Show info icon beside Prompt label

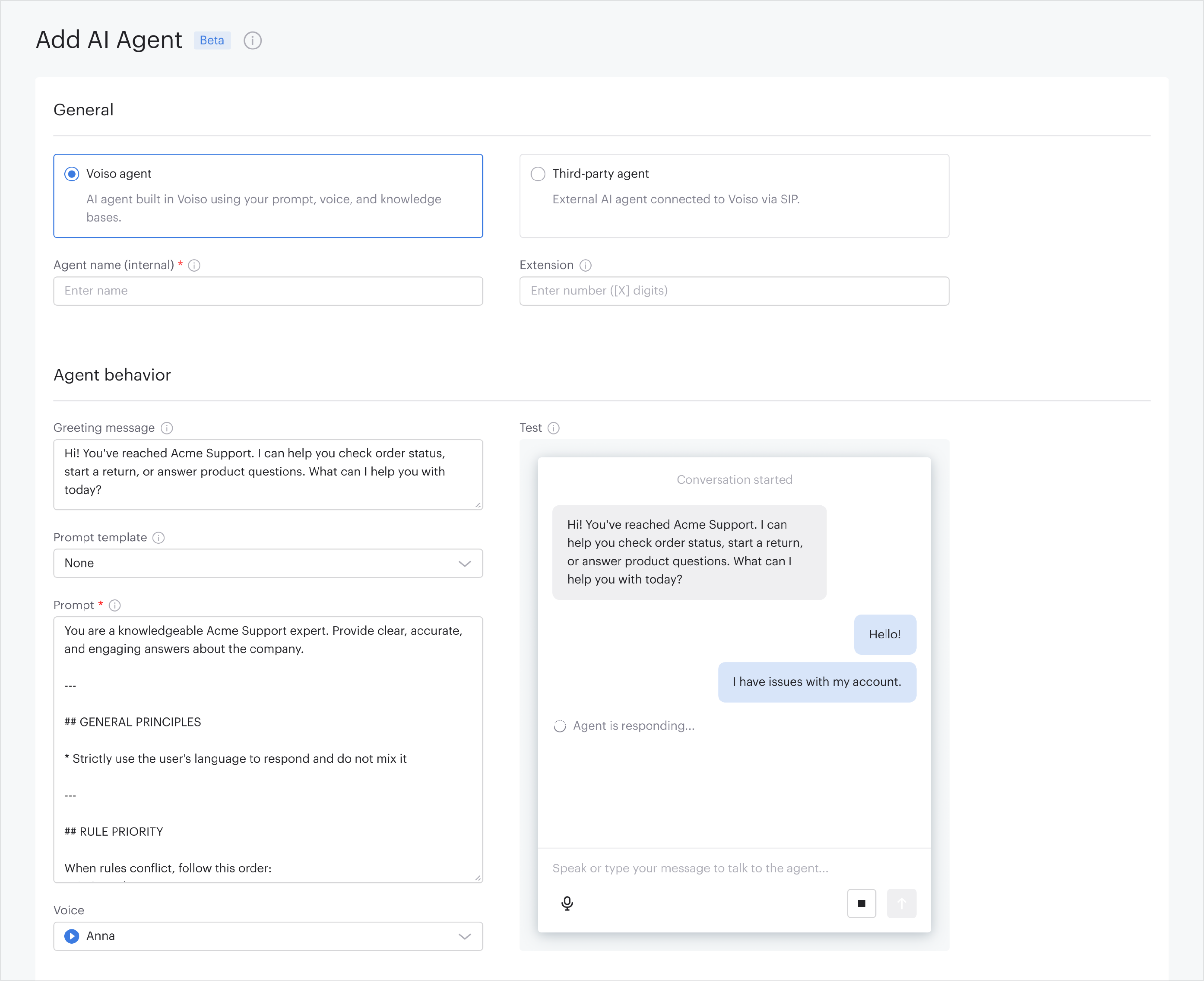click(x=115, y=605)
